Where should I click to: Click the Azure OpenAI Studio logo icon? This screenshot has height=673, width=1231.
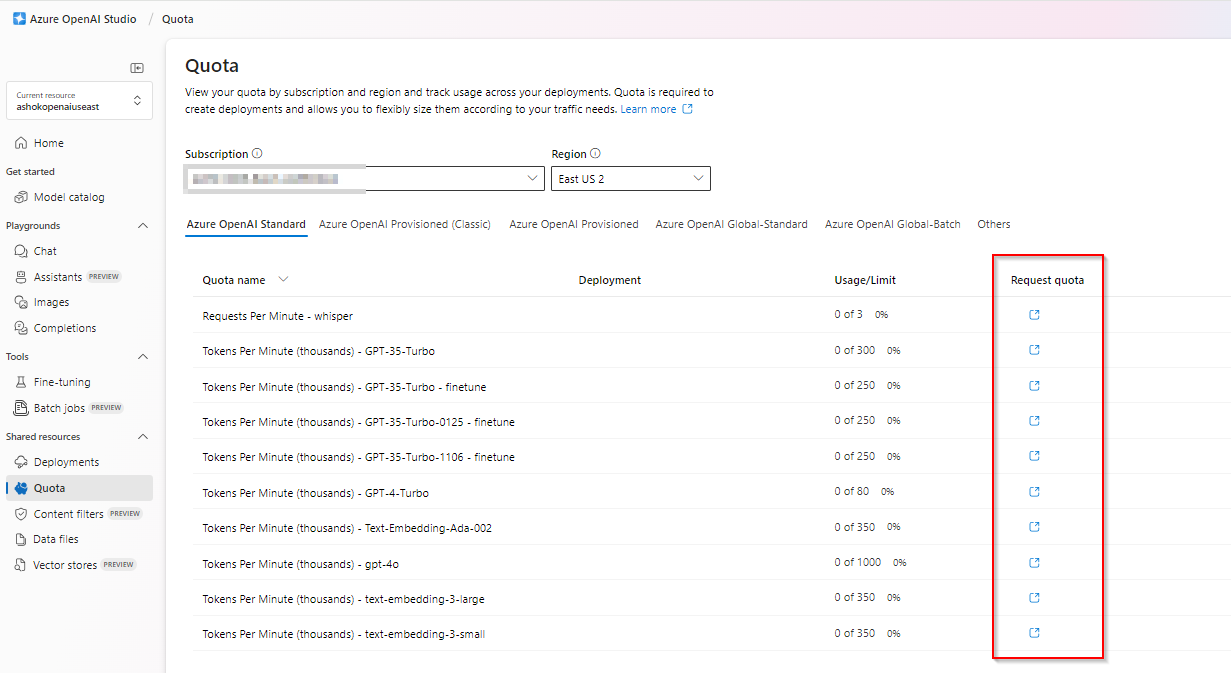20,19
